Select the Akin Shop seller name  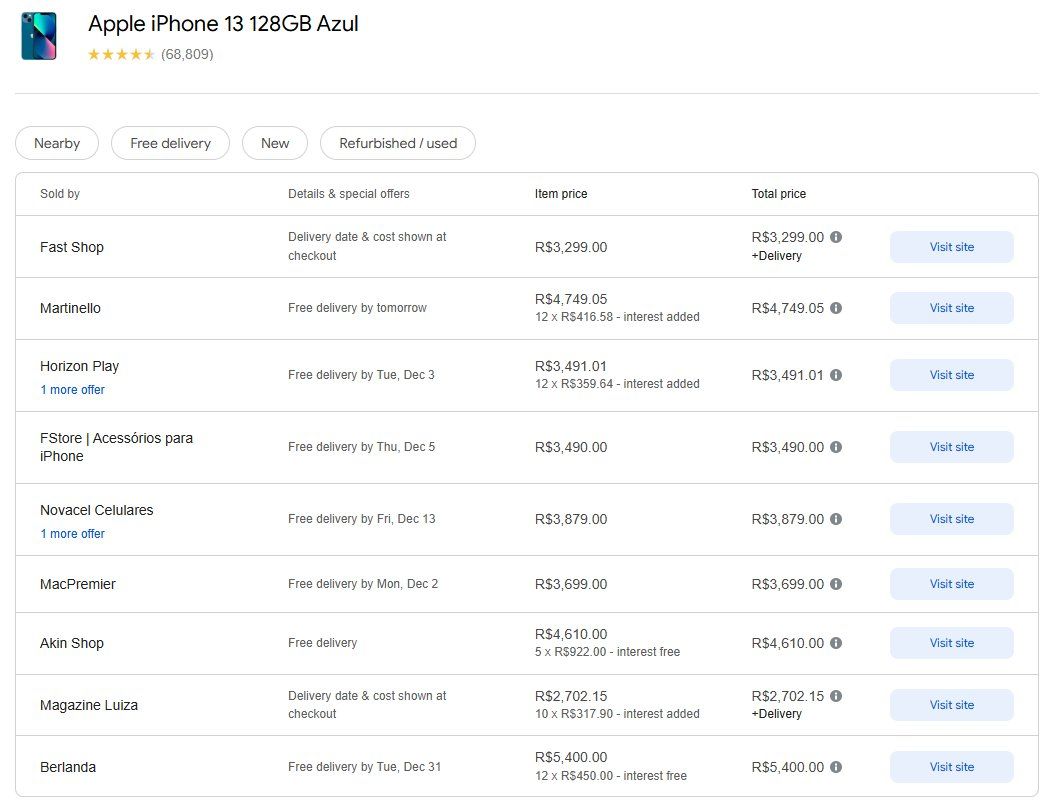click(72, 643)
